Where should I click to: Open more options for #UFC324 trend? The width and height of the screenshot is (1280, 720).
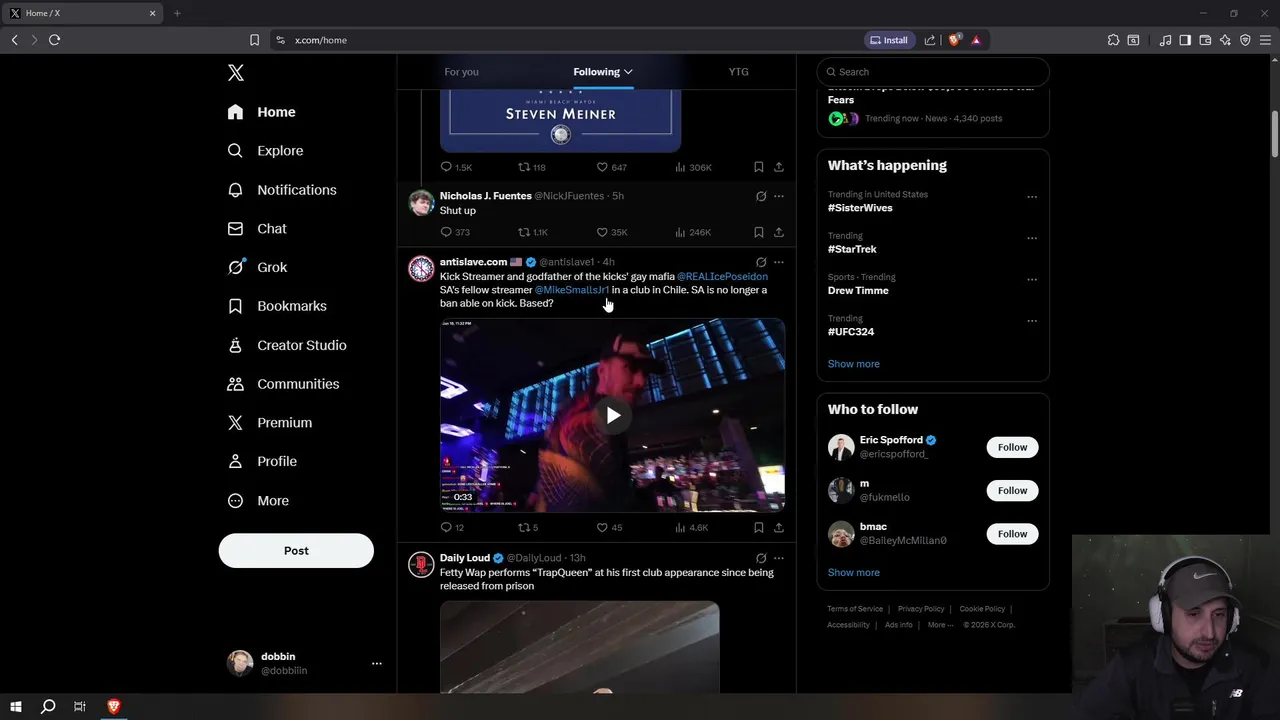1032,321
